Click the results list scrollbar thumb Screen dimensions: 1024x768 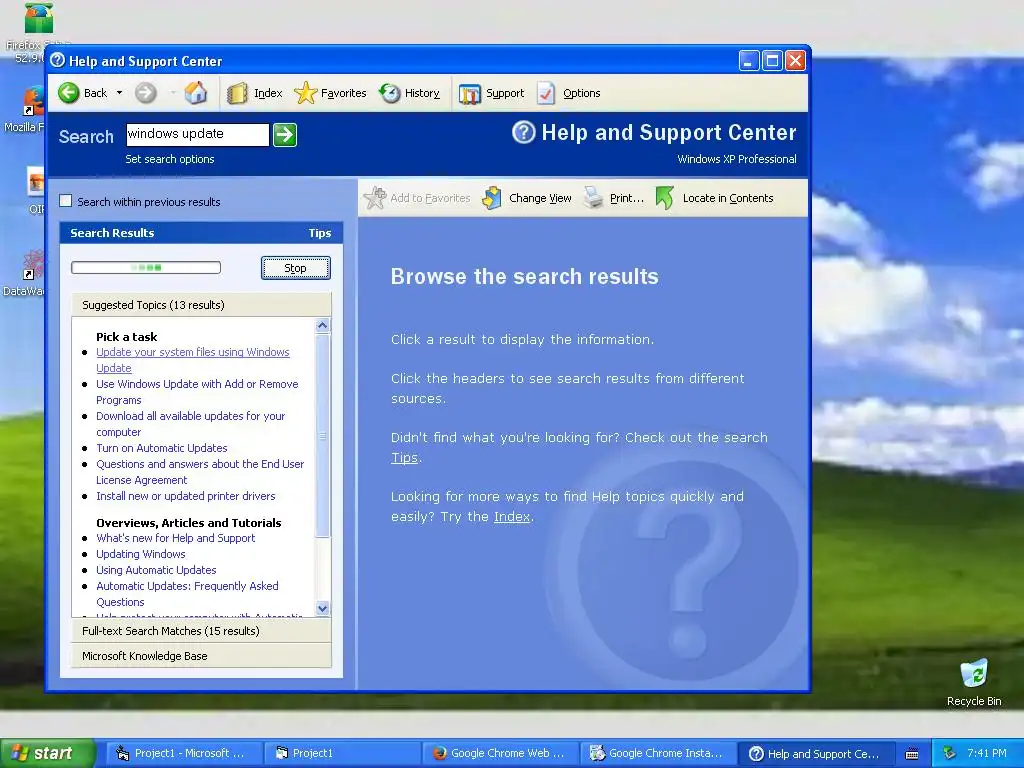click(323, 435)
